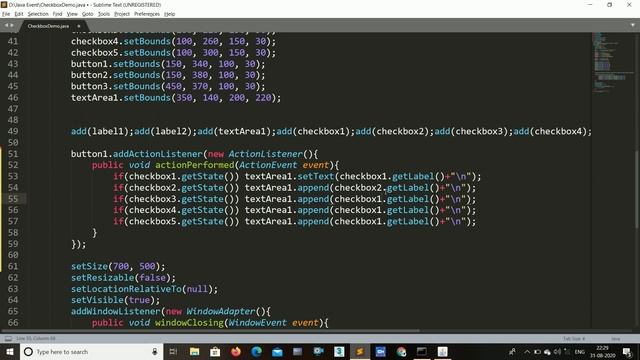
Task: Click line number 55 in gutter
Action: coord(13,199)
